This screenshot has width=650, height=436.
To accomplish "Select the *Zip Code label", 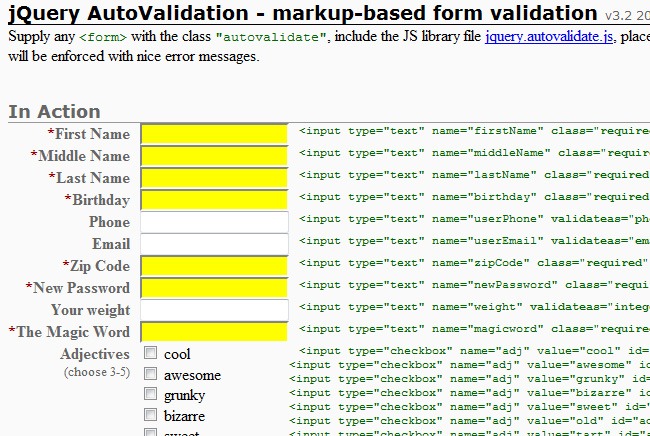I will click(96, 266).
